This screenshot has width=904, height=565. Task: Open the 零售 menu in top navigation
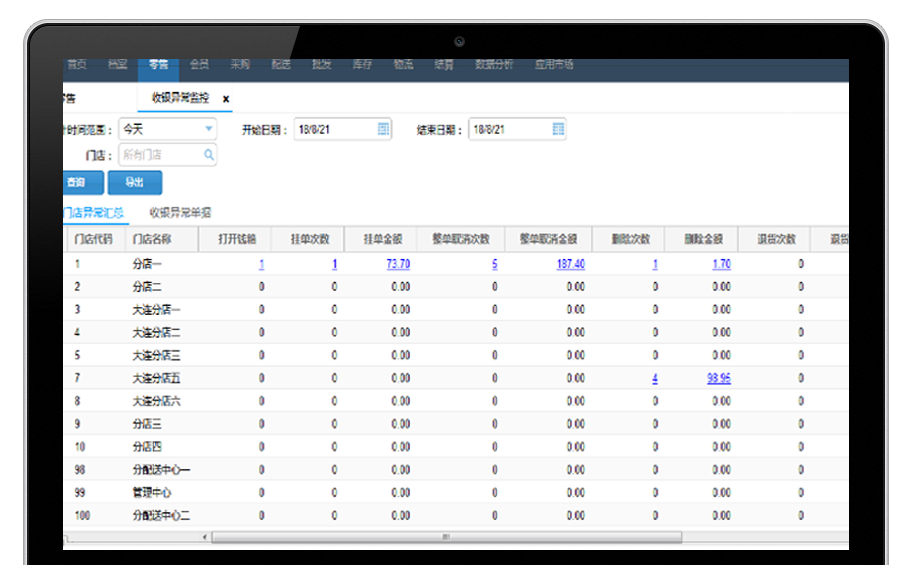pyautogui.click(x=158, y=64)
